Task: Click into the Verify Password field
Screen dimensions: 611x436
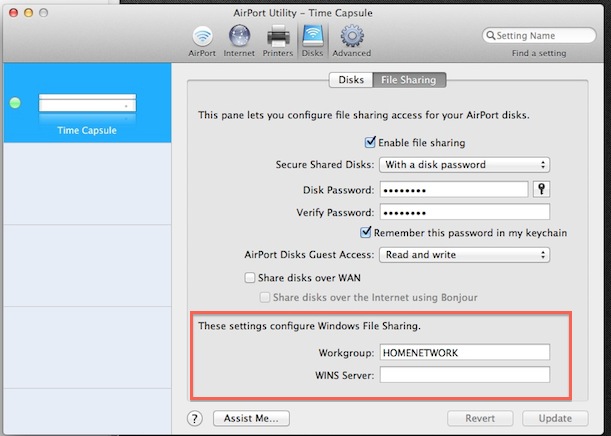Action: (464, 212)
